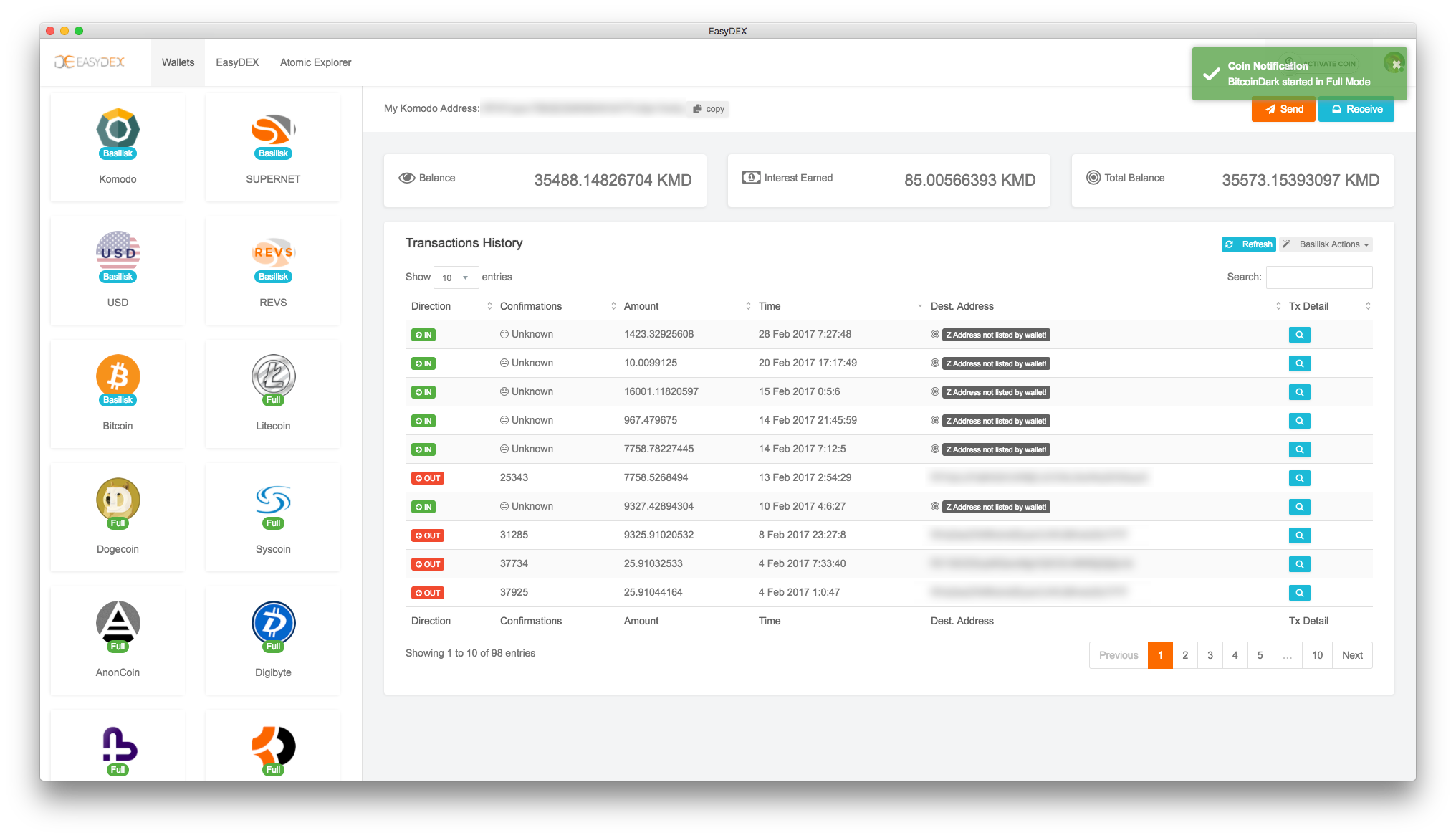Click the Receive button
Image resolution: width=1456 pixels, height=838 pixels.
pos(1356,109)
